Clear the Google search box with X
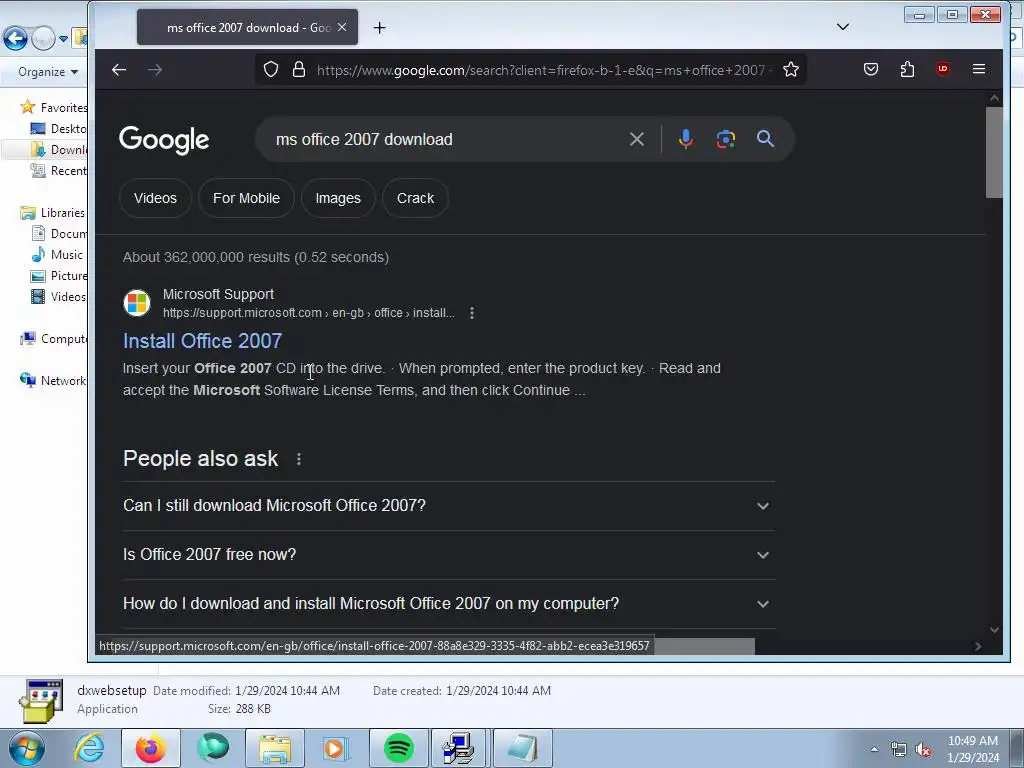Viewport: 1024px width, 768px height. pyautogui.click(x=637, y=139)
